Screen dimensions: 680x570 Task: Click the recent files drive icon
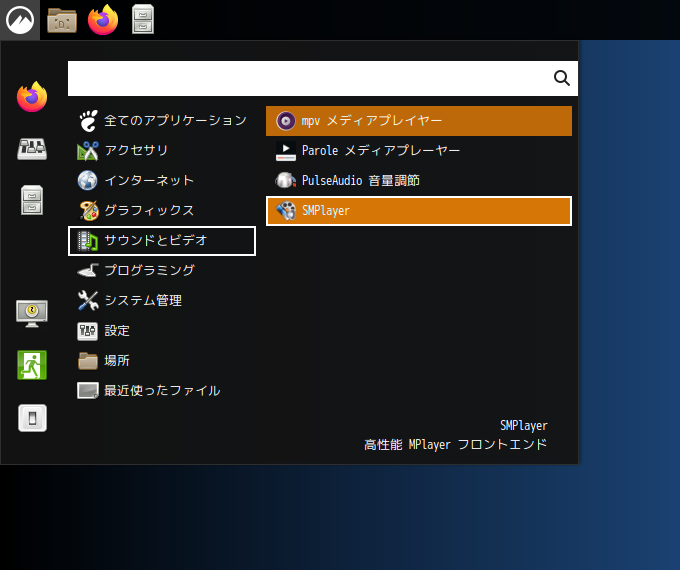pyautogui.click(x=88, y=390)
